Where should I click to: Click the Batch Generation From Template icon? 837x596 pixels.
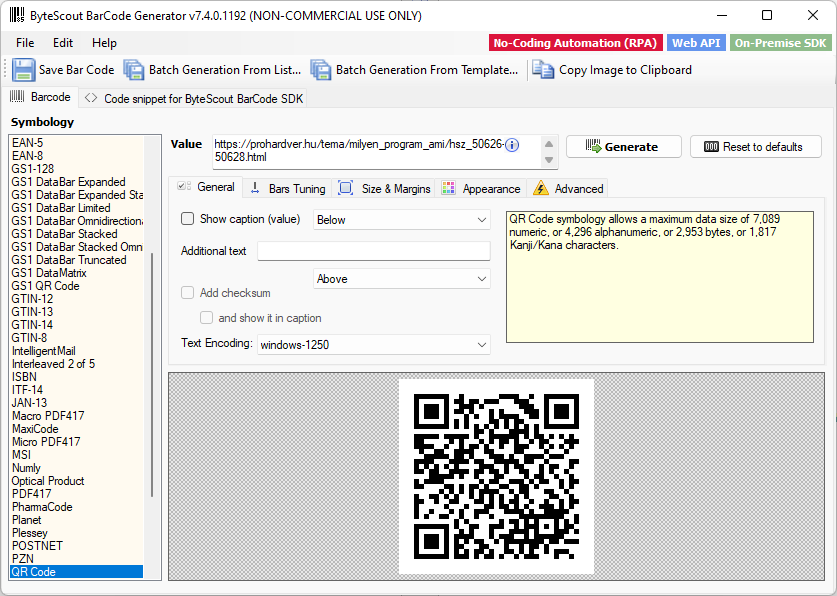coord(321,70)
